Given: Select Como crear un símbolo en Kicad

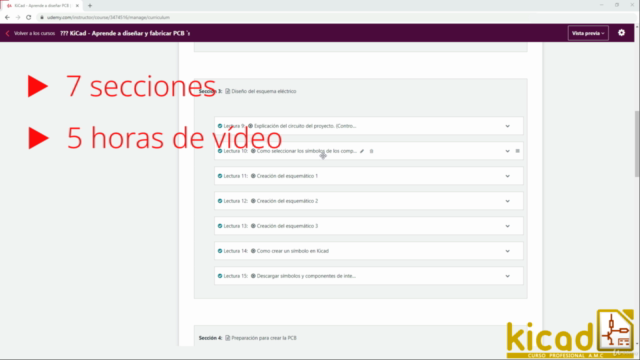Looking at the screenshot, I should [x=293, y=251].
